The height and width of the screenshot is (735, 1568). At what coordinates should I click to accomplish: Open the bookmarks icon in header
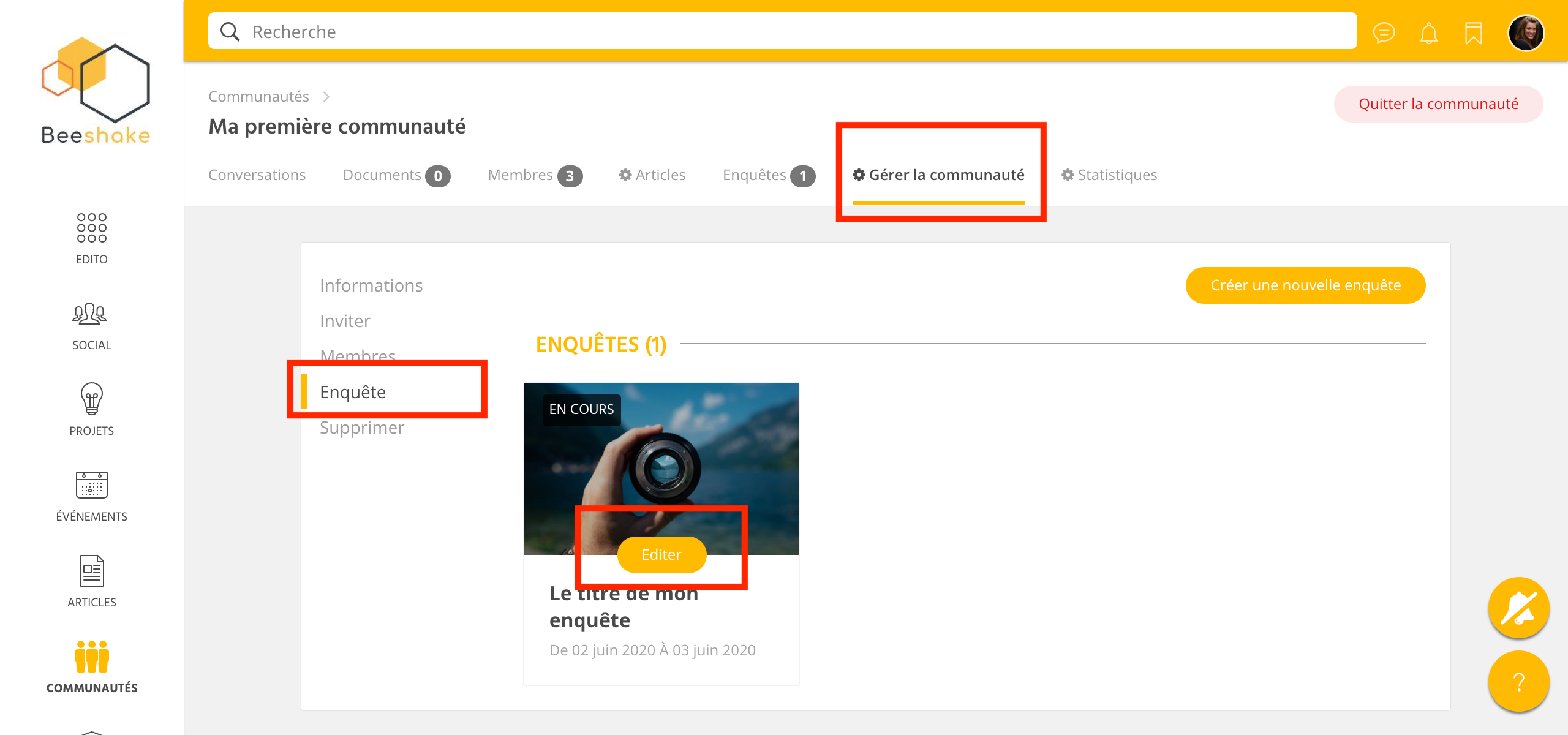[x=1473, y=32]
